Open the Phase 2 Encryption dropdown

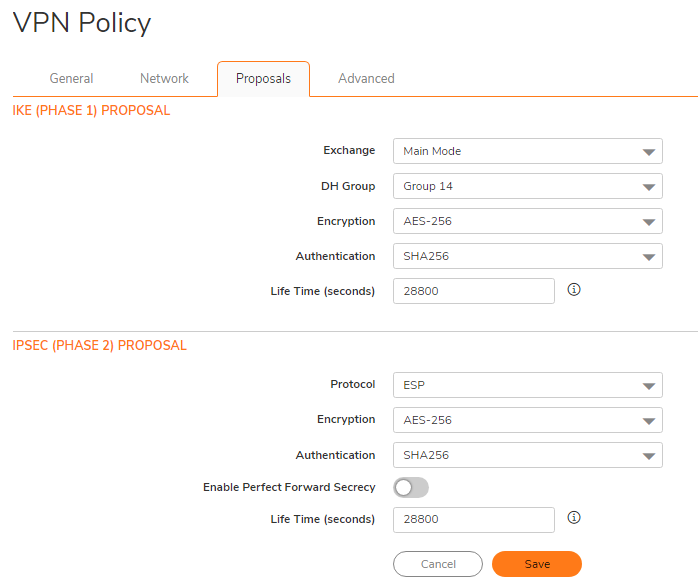pos(527,420)
